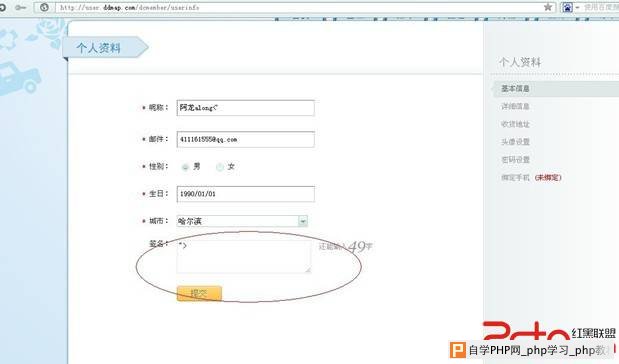The width and height of the screenshot is (619, 364).
Task: Click the clock icon left of the URL
Action: (x=44, y=8)
